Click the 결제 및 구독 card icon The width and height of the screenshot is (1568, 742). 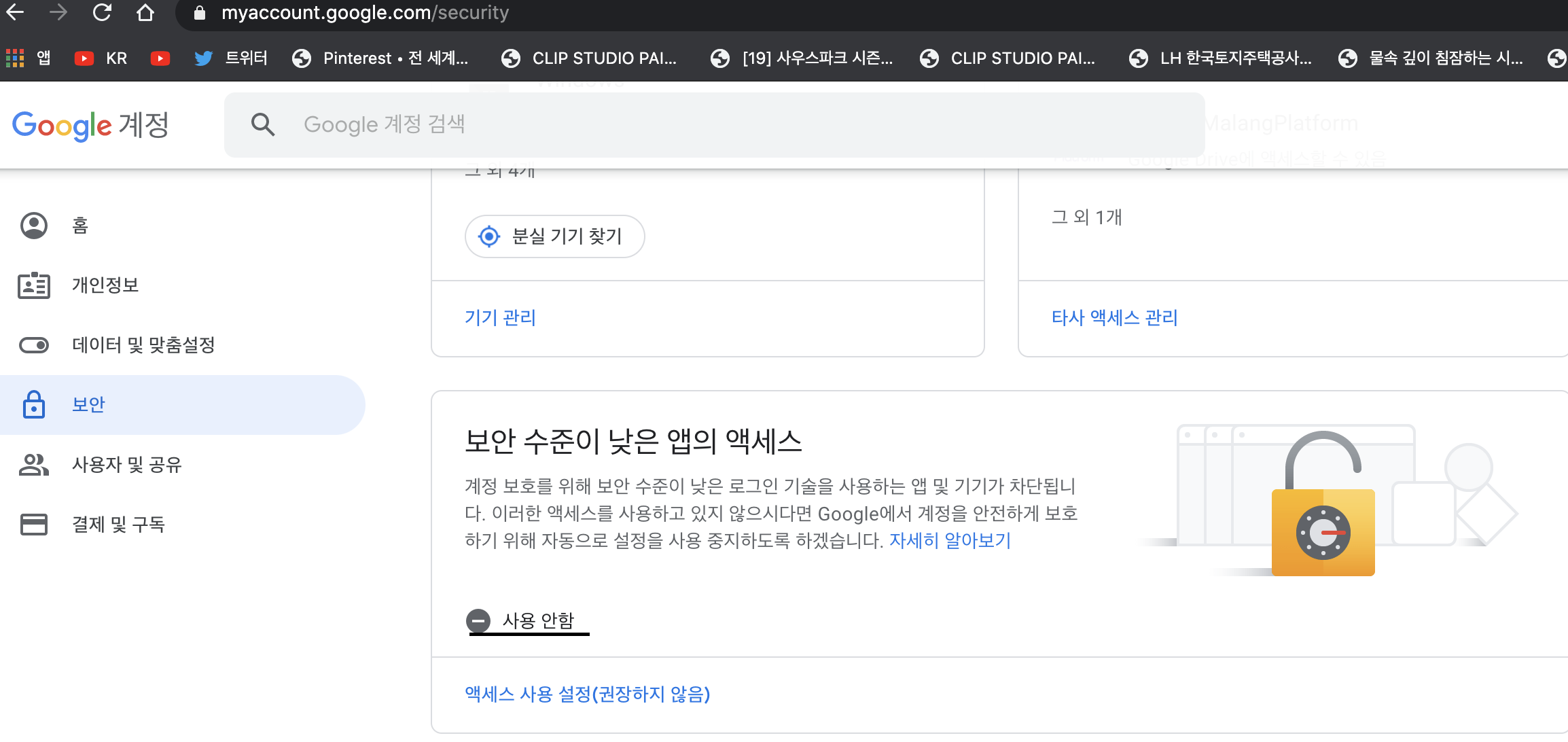34,525
